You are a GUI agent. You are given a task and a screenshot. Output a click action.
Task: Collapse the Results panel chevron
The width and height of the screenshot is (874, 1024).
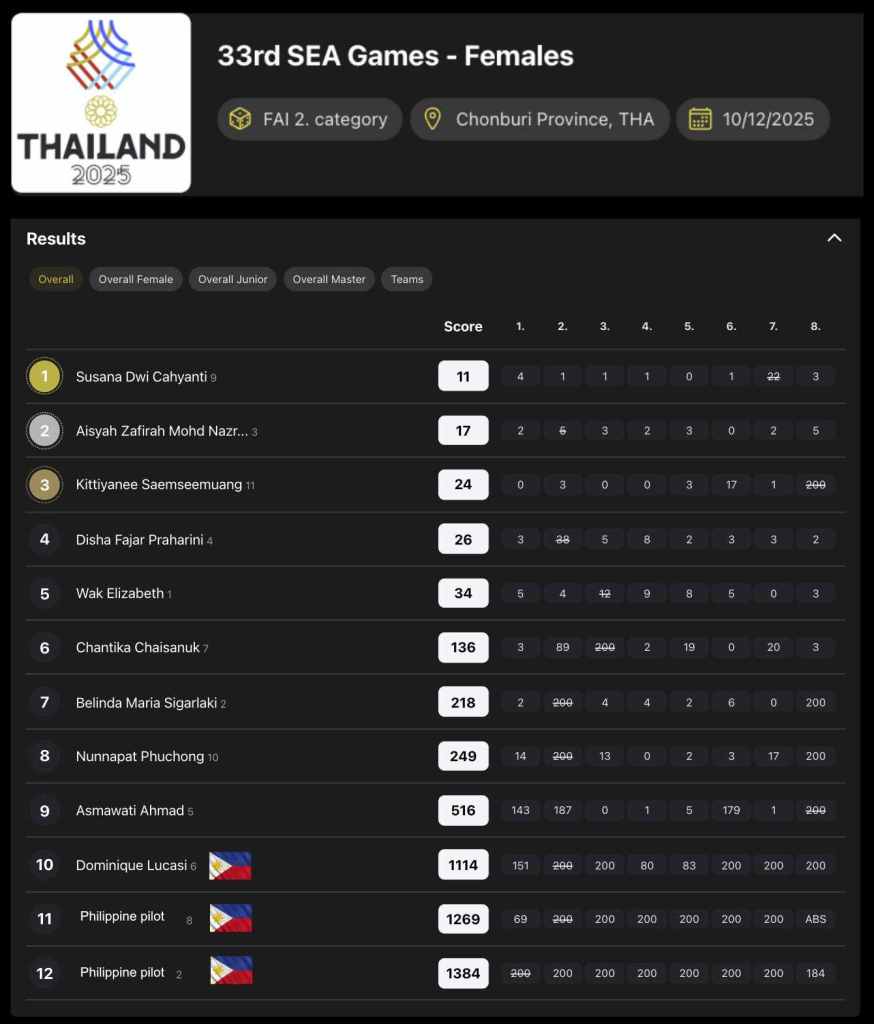click(x=834, y=238)
